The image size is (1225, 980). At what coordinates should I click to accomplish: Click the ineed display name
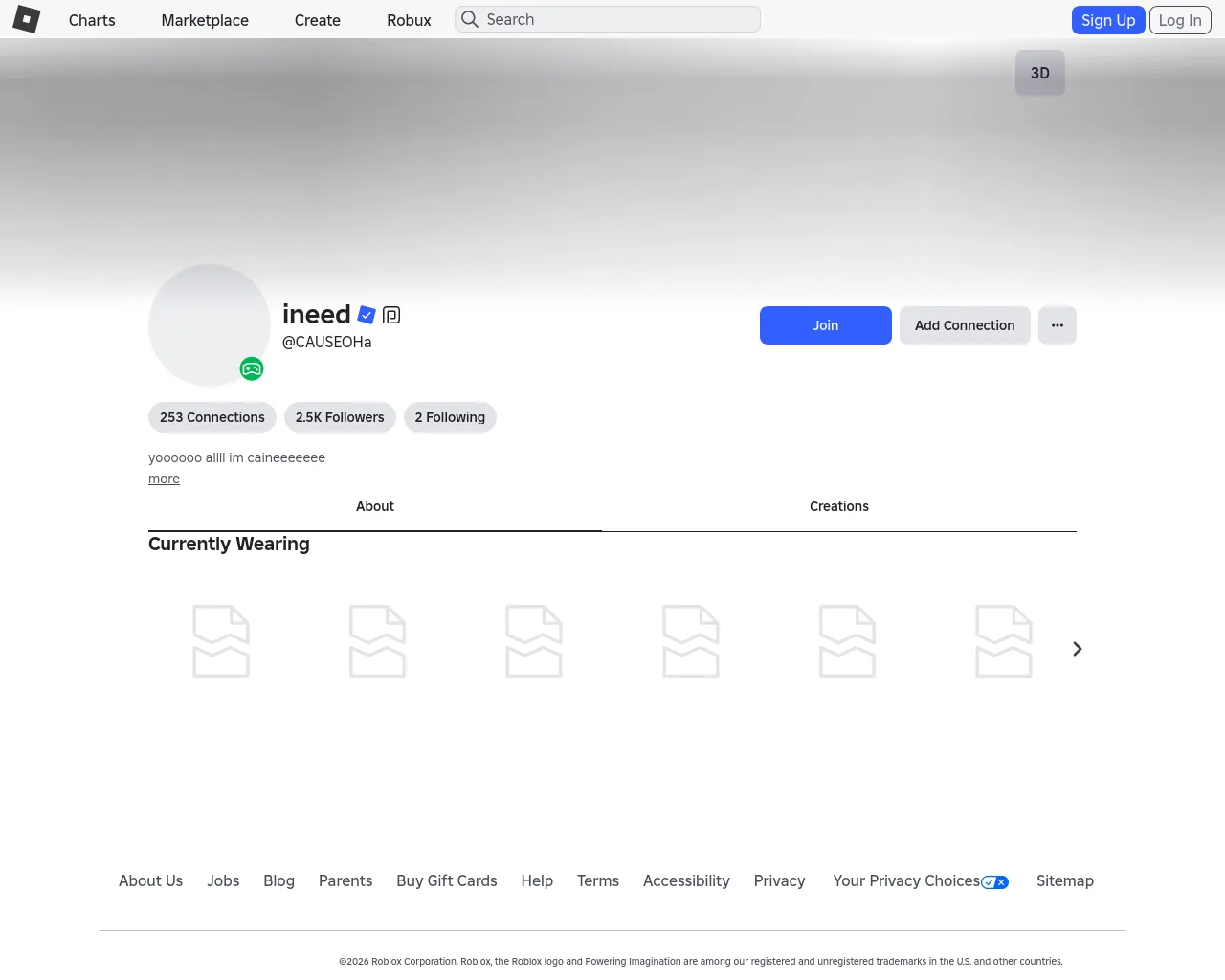[317, 314]
